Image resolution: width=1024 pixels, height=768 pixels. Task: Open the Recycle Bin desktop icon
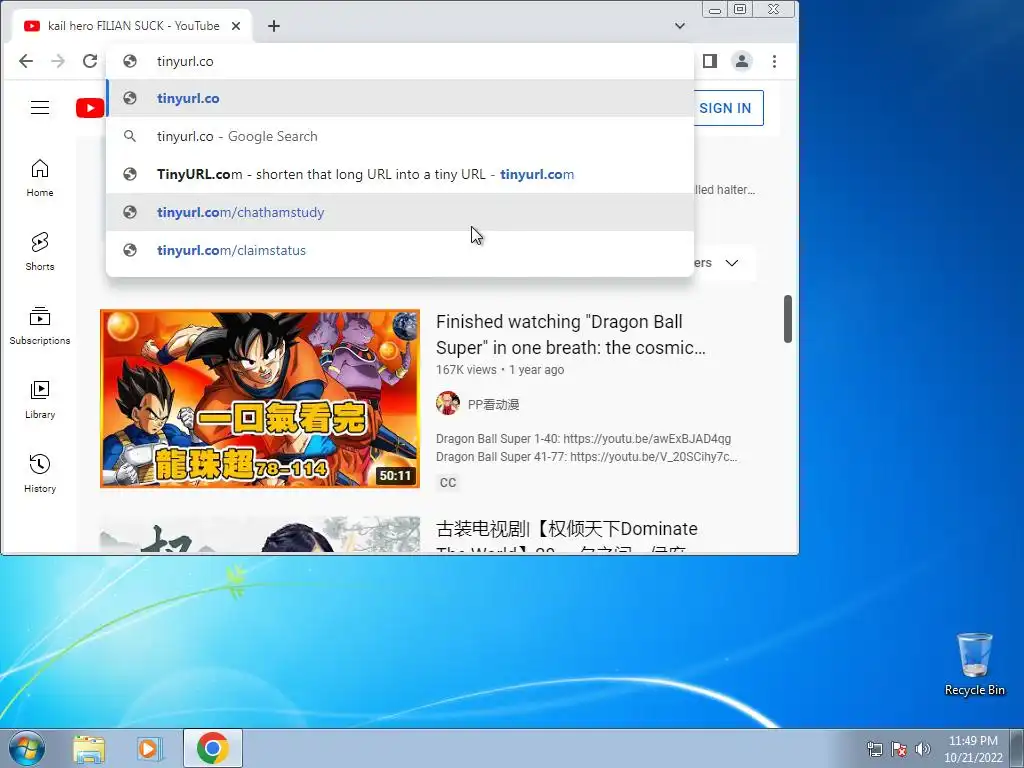click(x=974, y=665)
